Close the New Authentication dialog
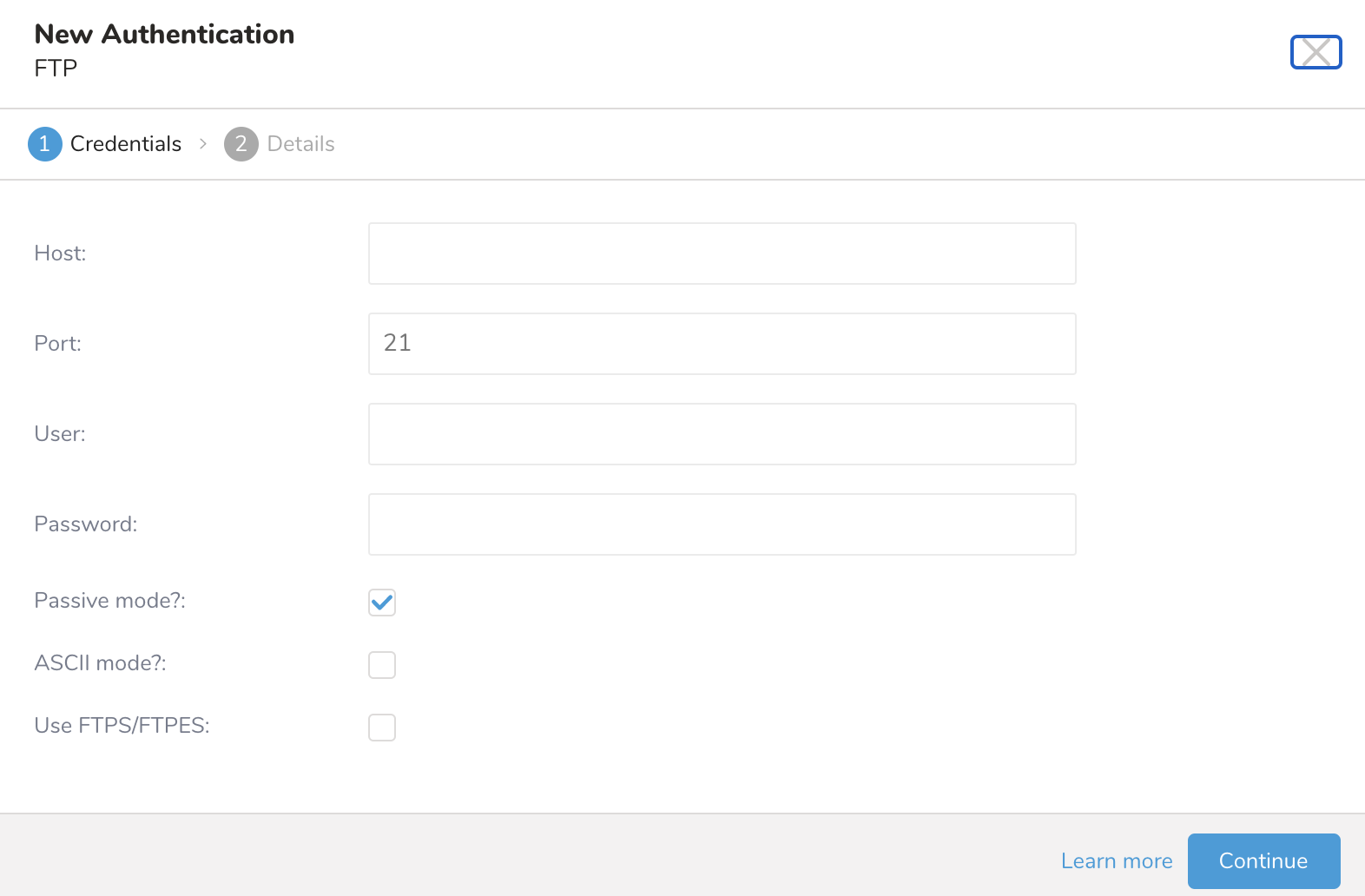Viewport: 1365px width, 896px height. coord(1316,52)
